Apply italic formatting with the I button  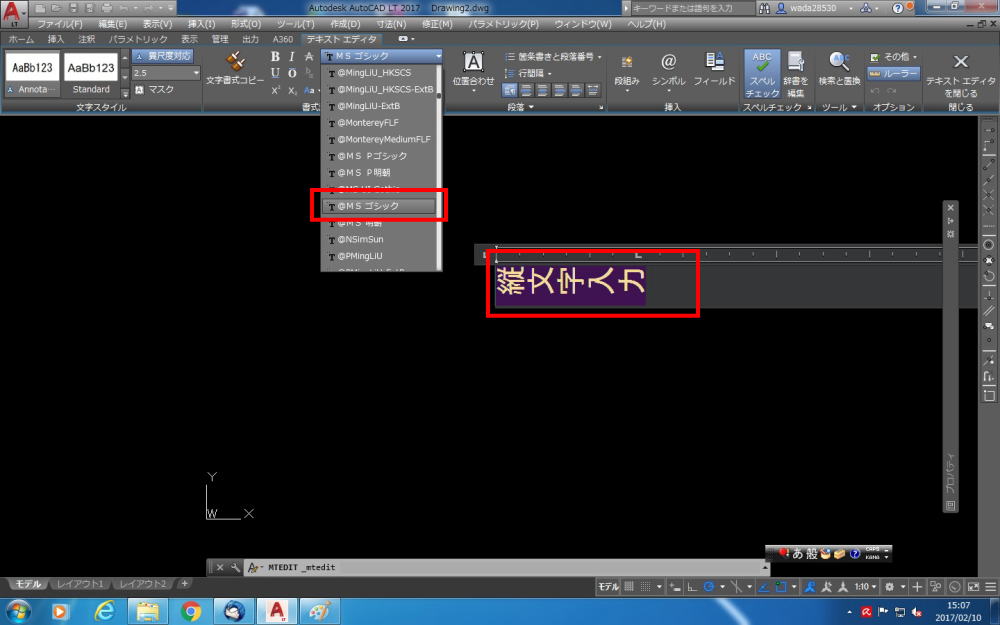(291, 57)
